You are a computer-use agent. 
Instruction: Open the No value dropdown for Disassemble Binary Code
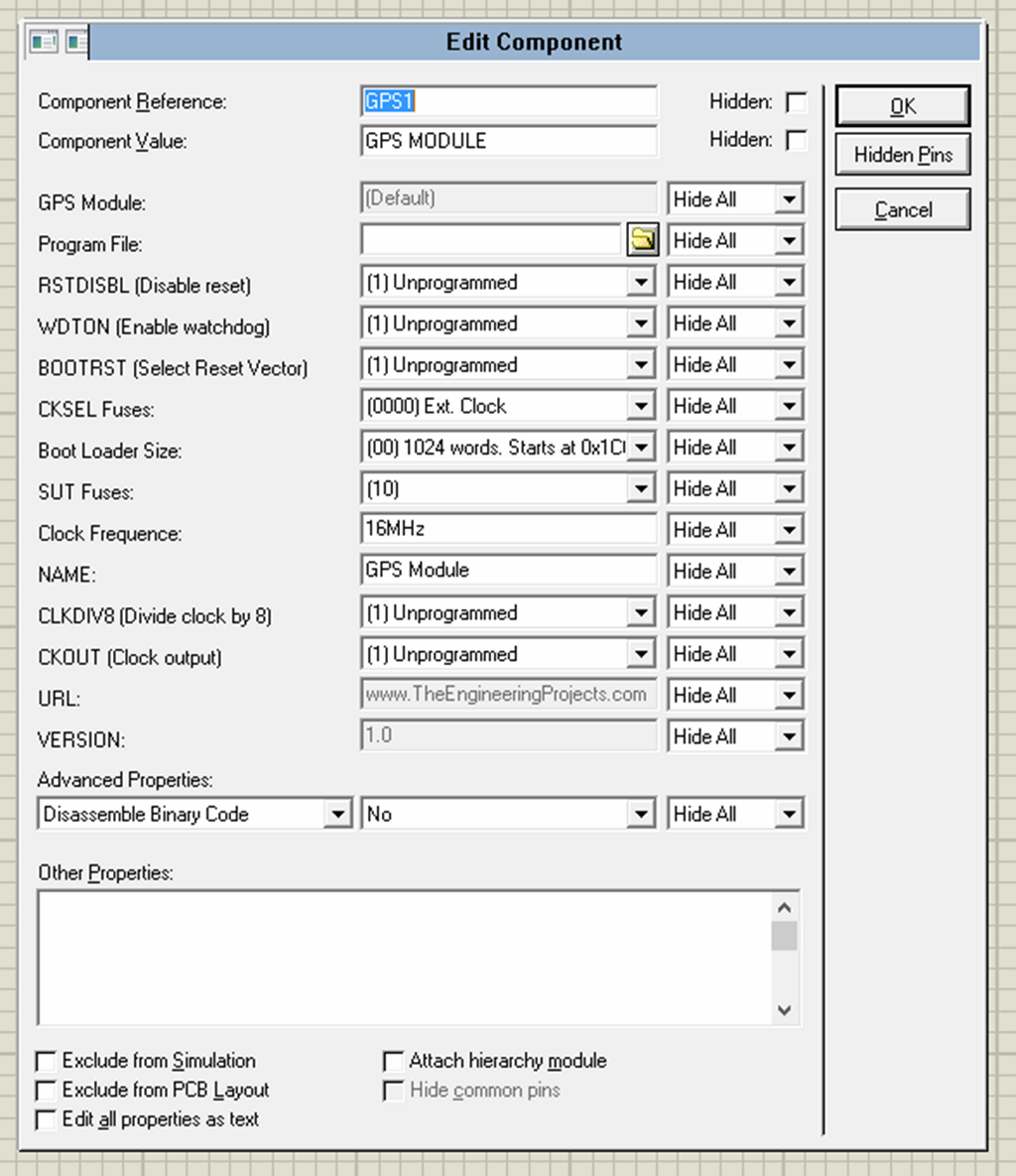(642, 813)
